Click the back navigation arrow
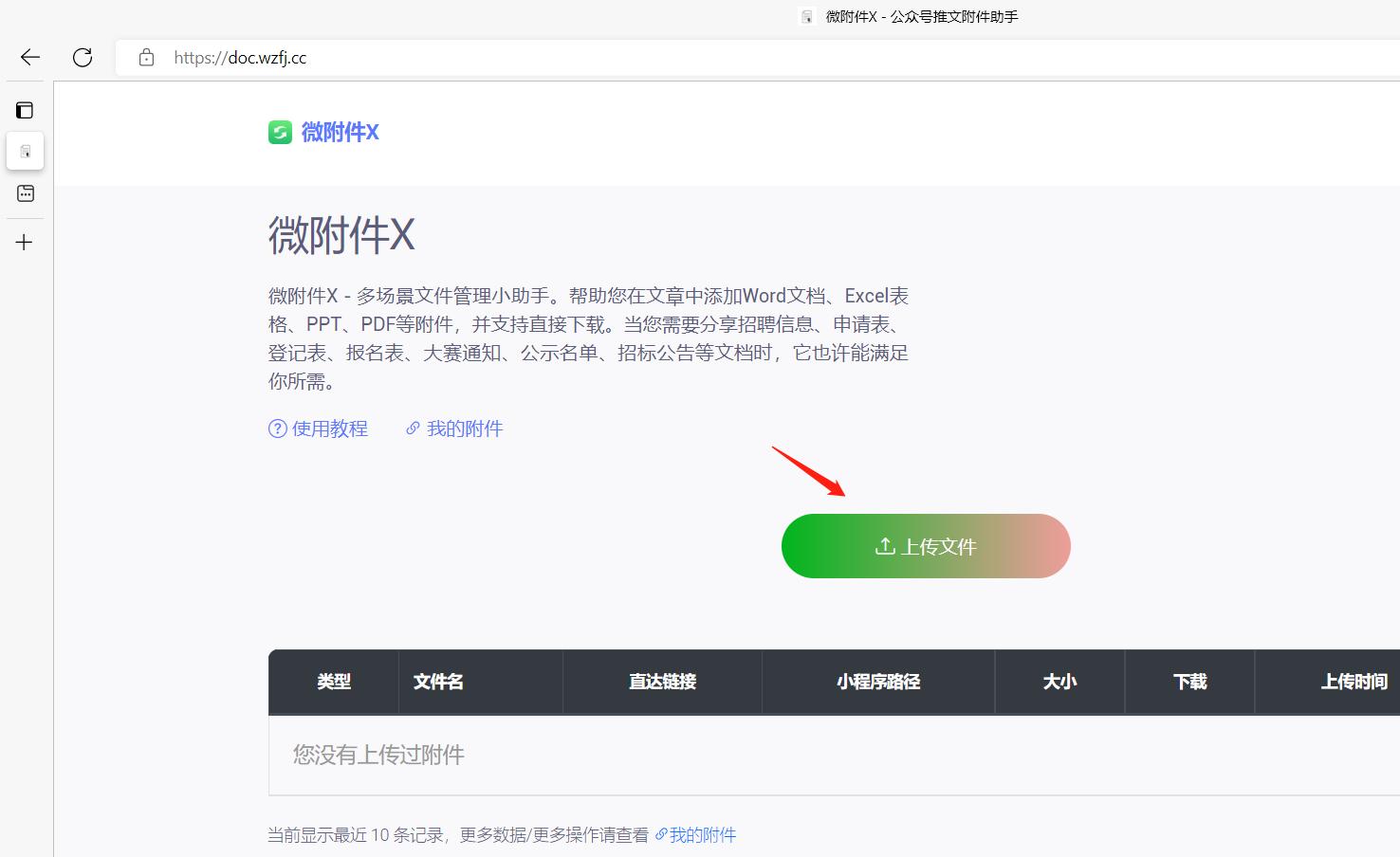The image size is (1400, 857). 28,57
